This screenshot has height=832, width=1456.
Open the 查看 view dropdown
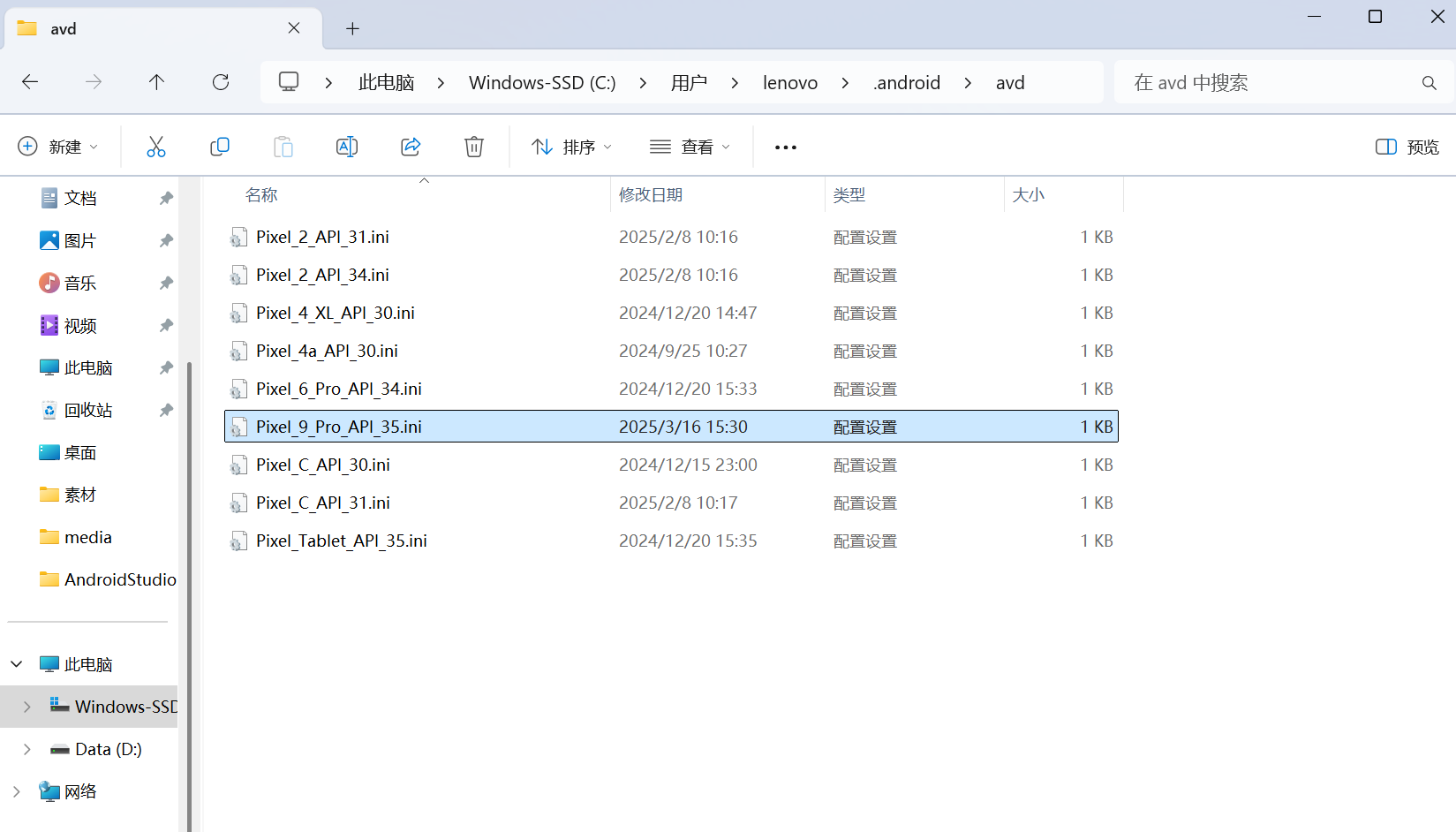coord(690,147)
